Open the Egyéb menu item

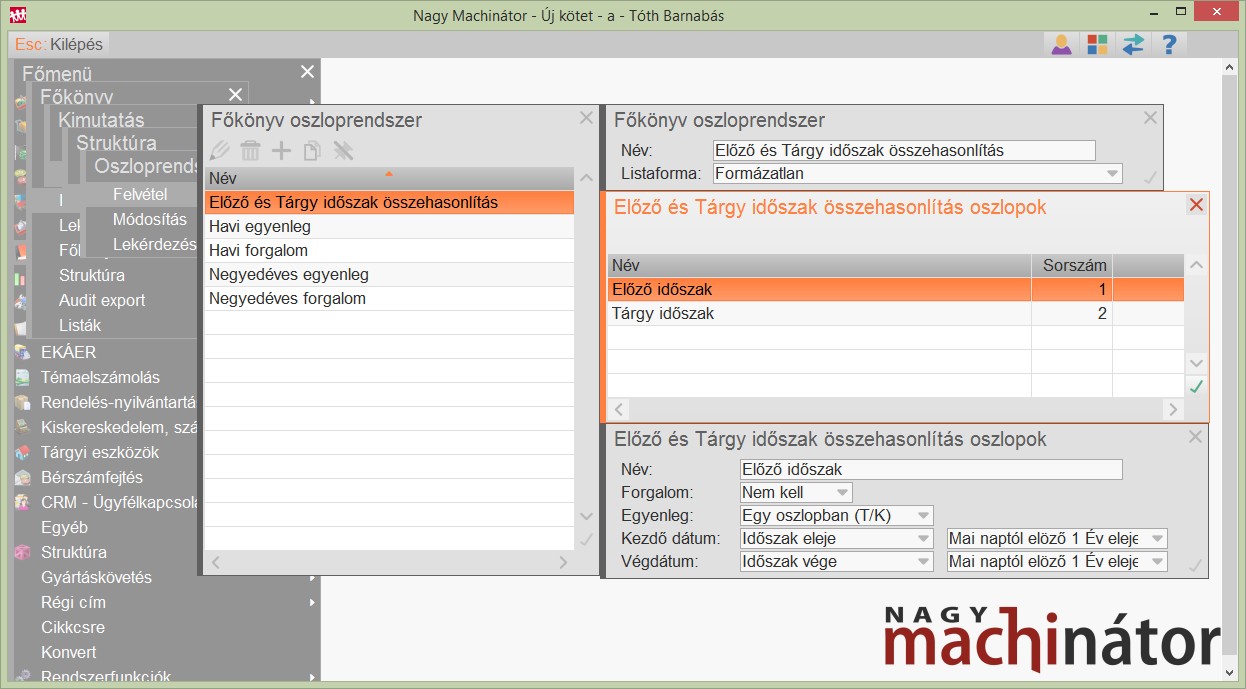point(65,527)
